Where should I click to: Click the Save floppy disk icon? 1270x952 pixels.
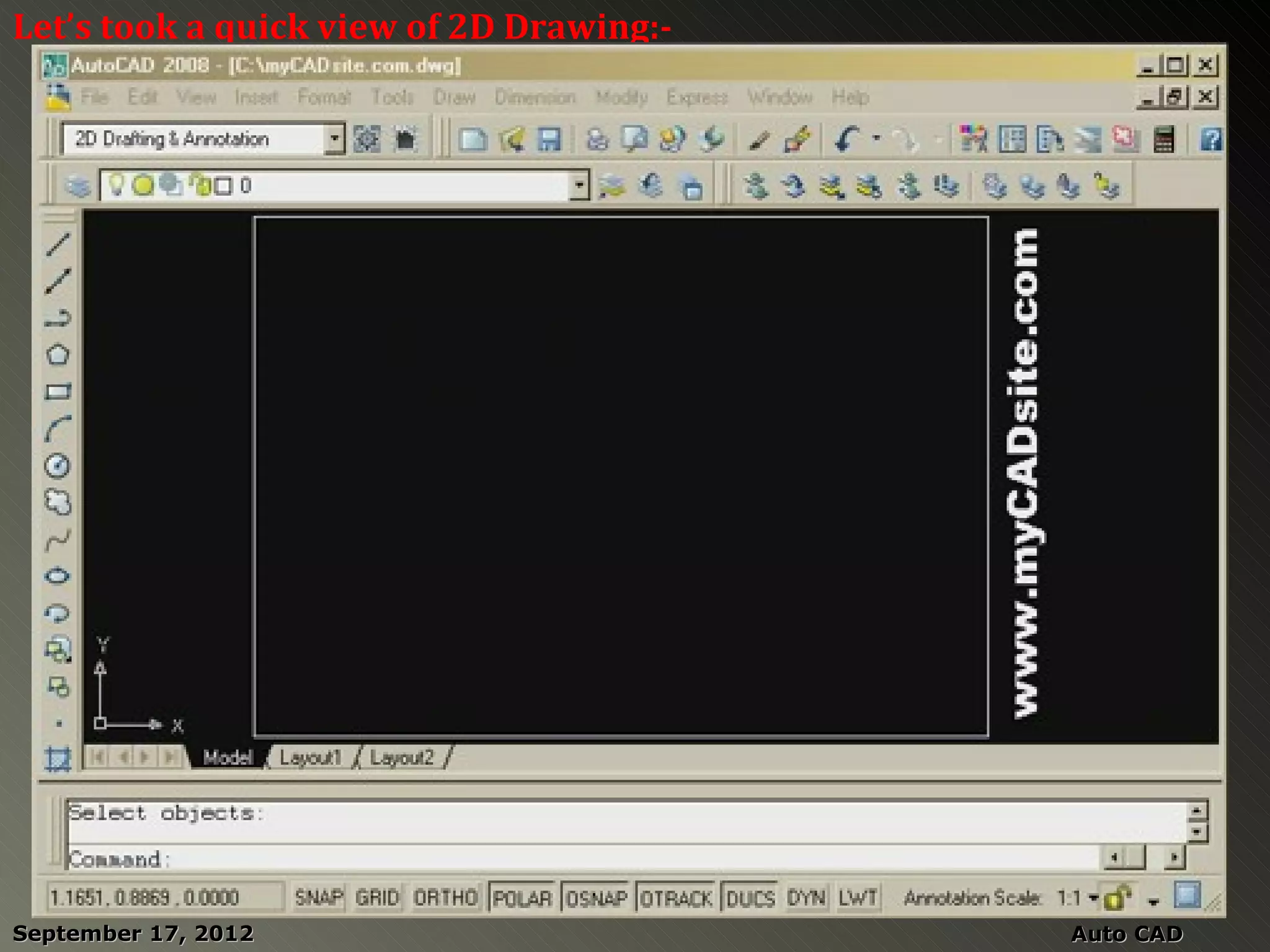[x=549, y=139]
